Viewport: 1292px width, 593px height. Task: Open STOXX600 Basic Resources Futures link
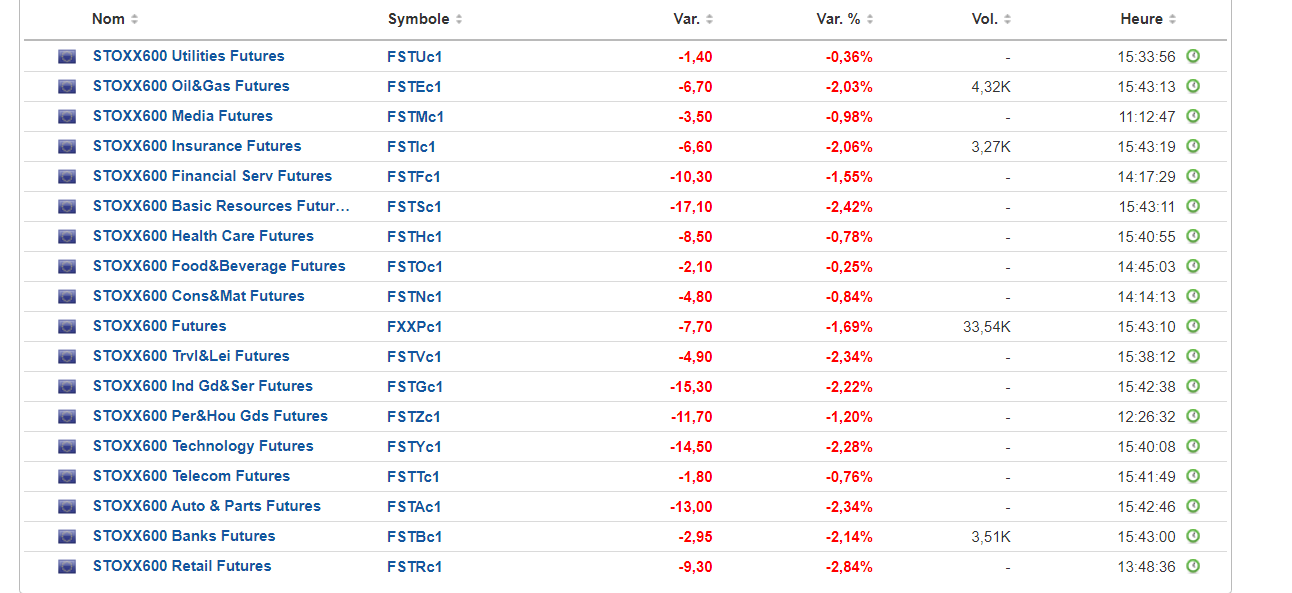tap(221, 206)
